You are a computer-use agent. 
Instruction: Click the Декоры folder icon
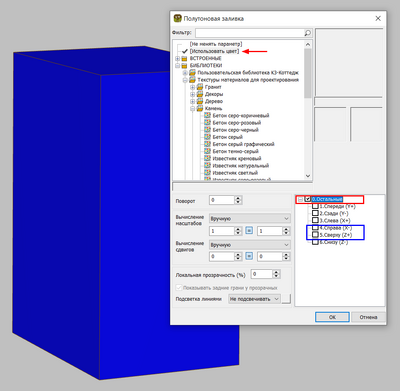click(x=200, y=94)
